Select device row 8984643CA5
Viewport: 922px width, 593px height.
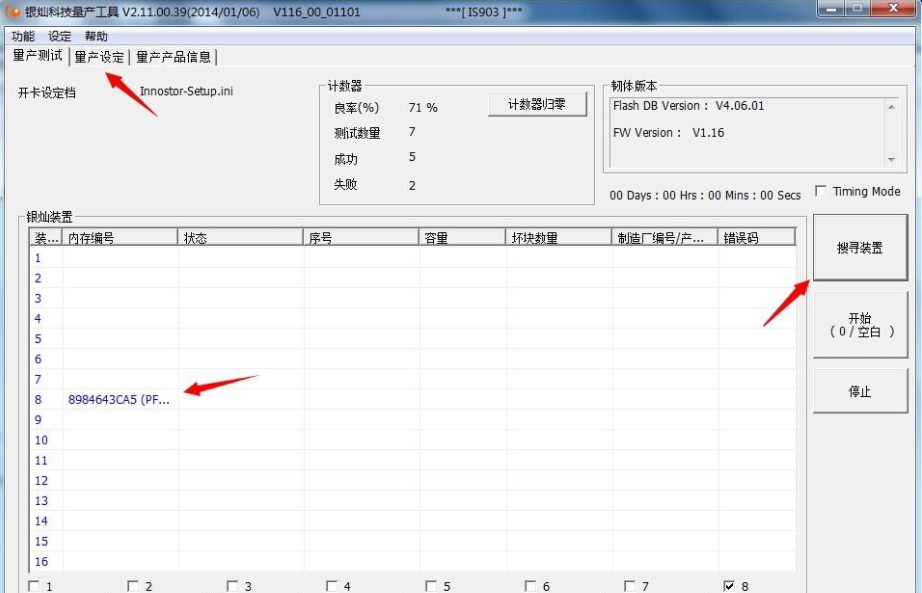click(x=119, y=400)
